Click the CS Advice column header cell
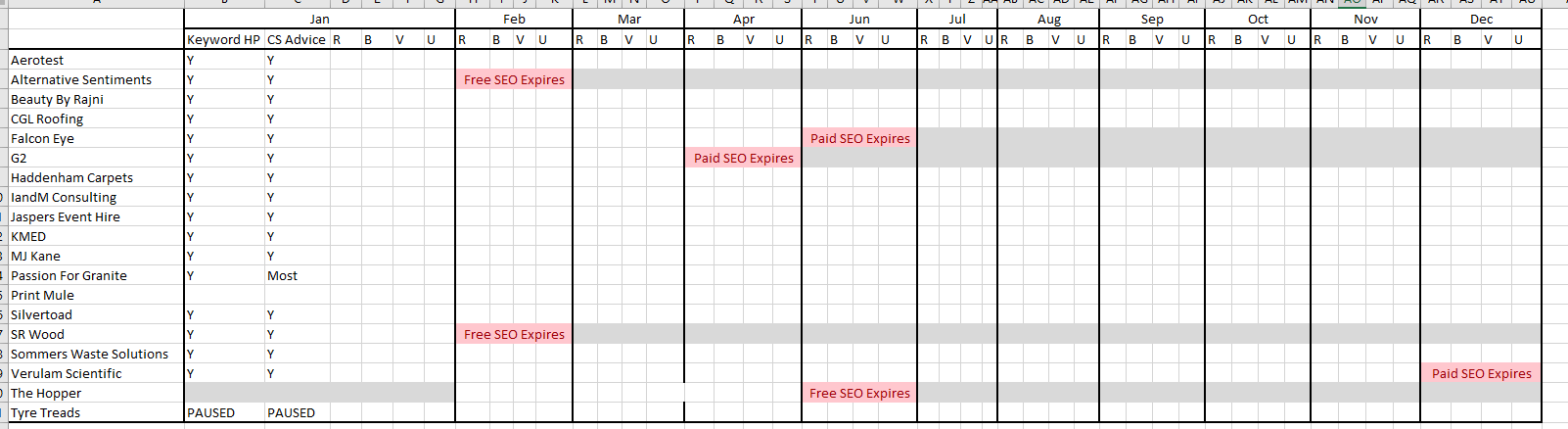Image resolution: width=1568 pixels, height=429 pixels. tap(296, 39)
